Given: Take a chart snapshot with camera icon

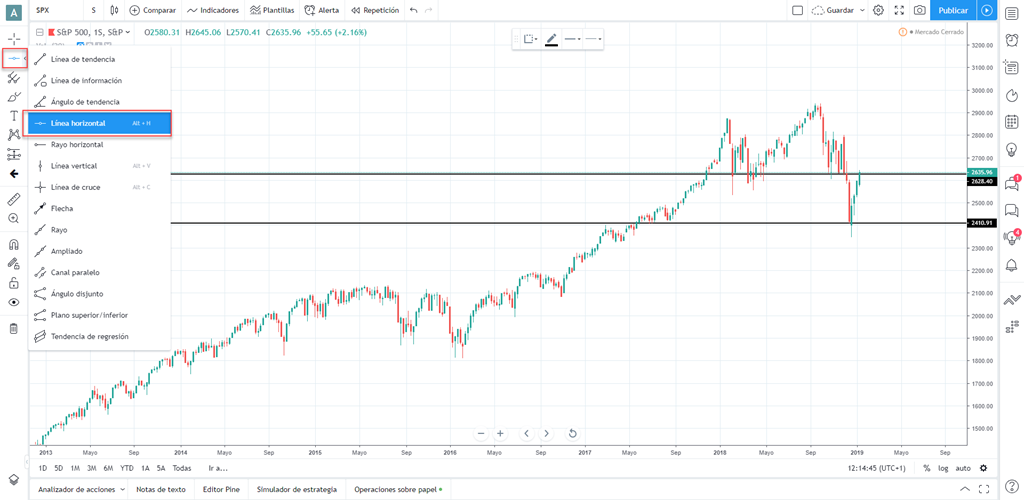Looking at the screenshot, I should coord(919,10).
